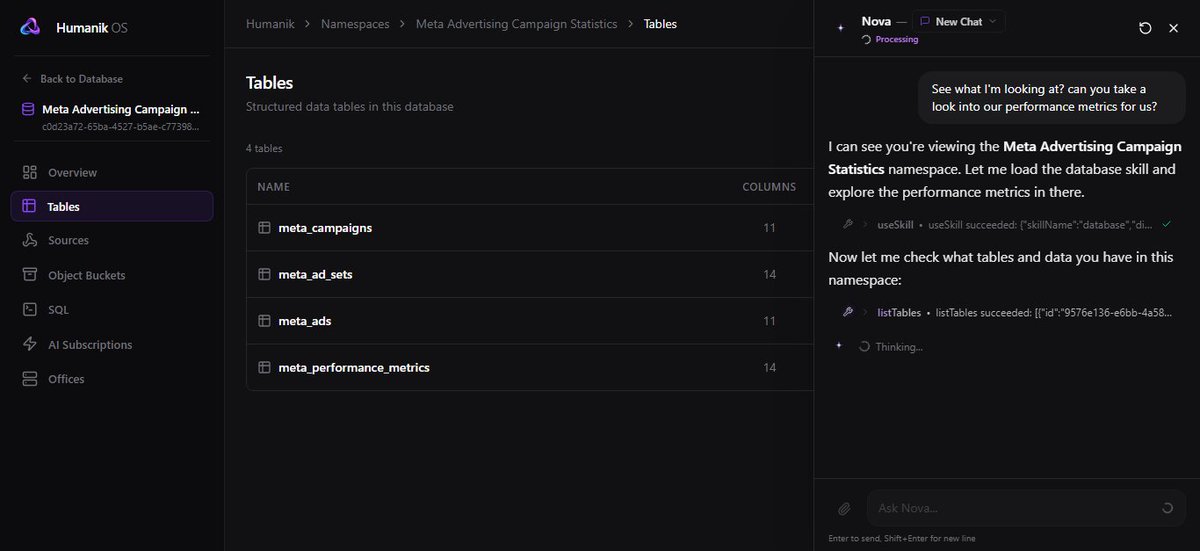Click the Tables breadcrumb item
This screenshot has width=1200, height=551.
(x=660, y=23)
